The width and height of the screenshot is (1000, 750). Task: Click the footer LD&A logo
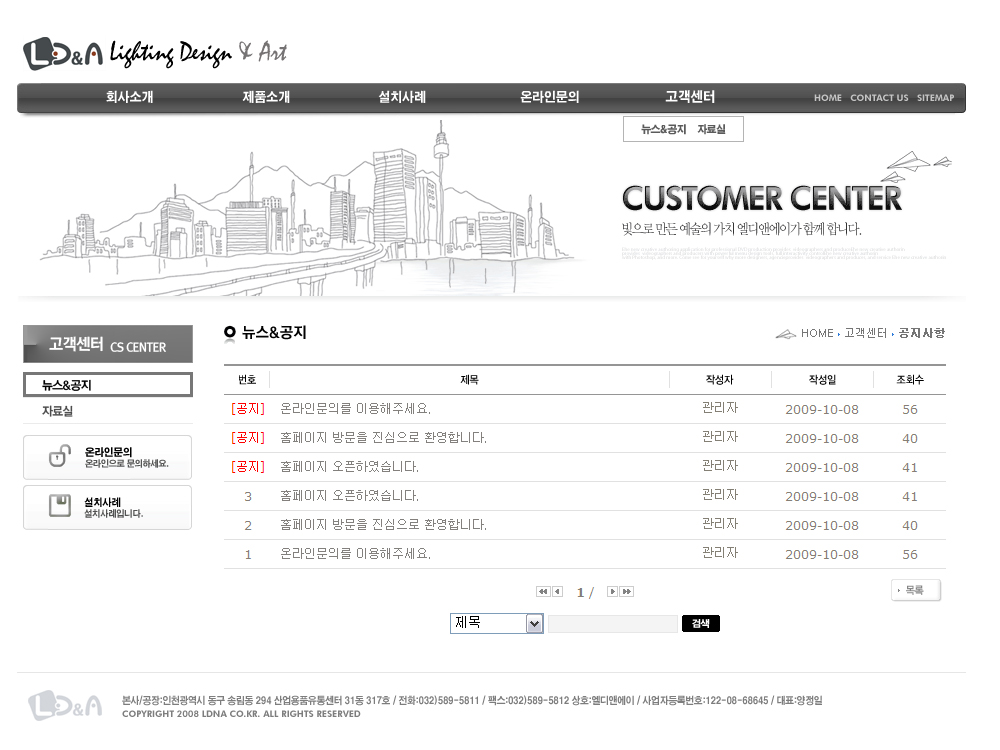pos(65,706)
